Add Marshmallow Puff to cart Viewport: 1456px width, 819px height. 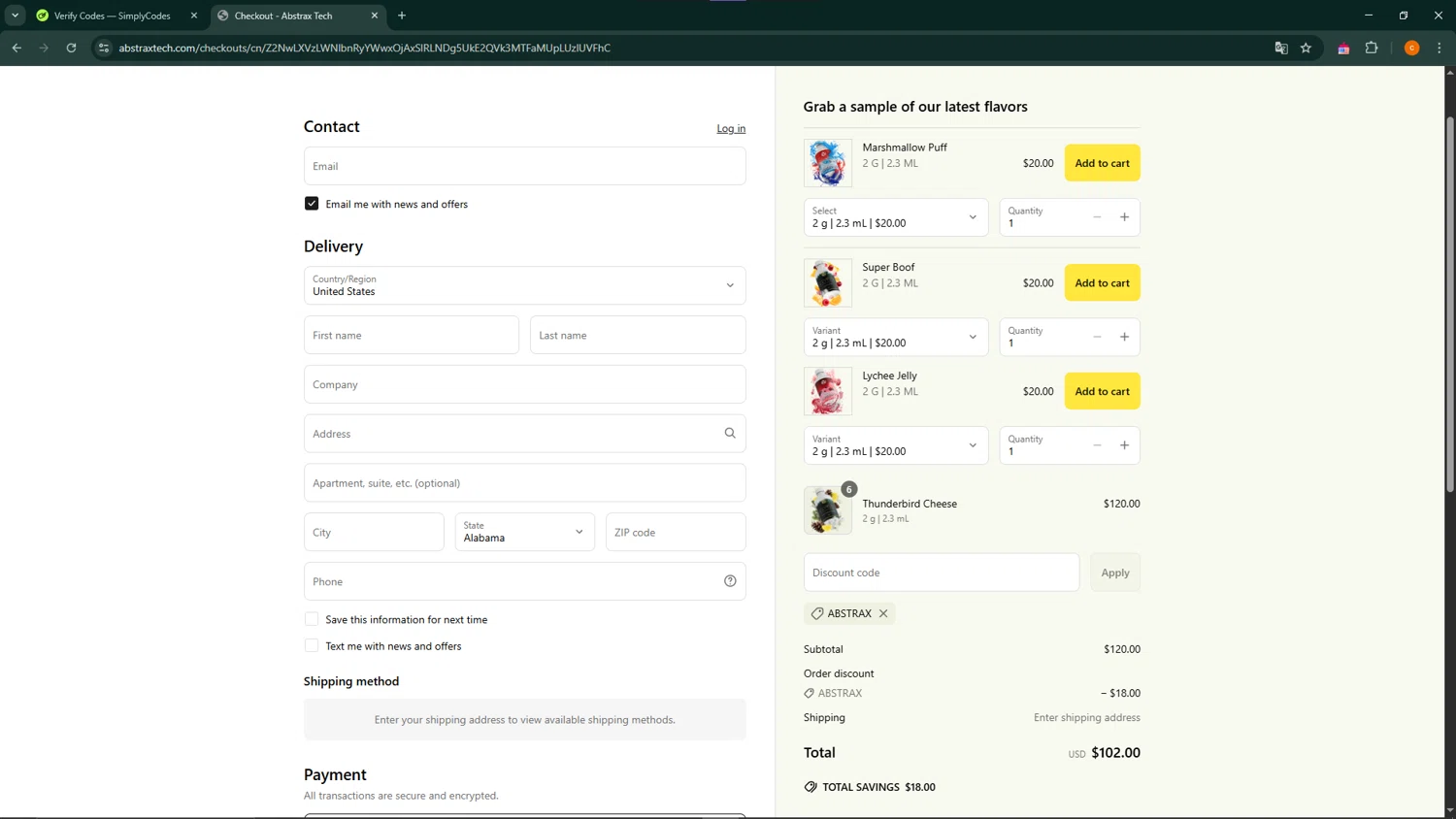pos(1103,163)
